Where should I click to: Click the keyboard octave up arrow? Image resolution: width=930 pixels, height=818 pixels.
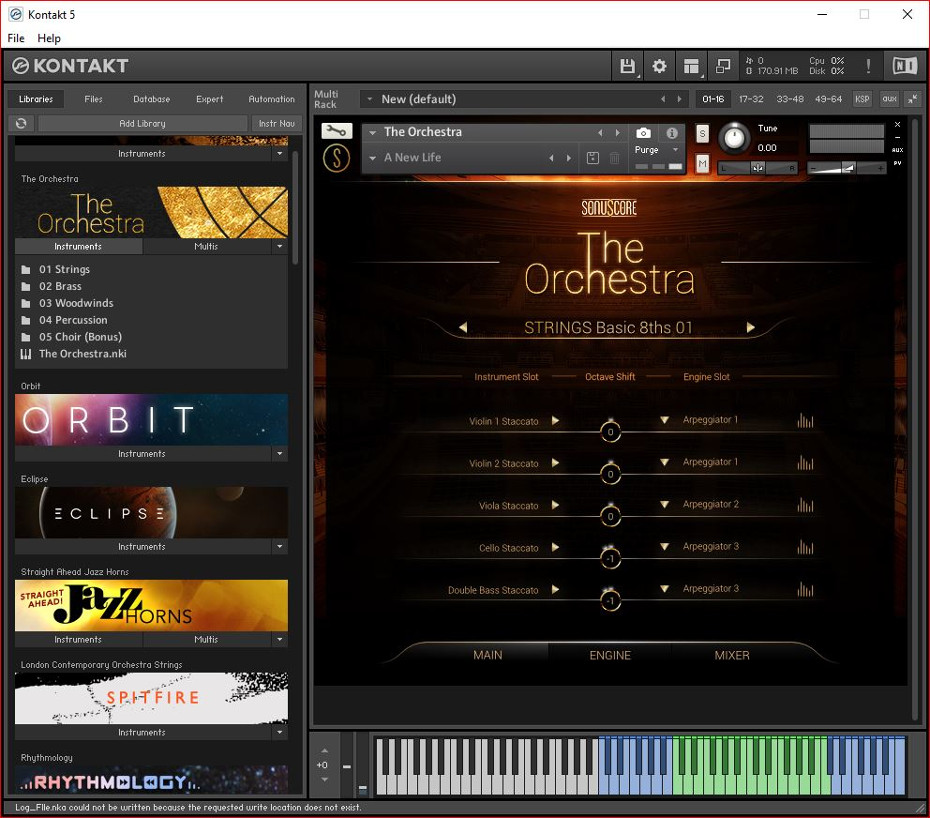point(324,751)
